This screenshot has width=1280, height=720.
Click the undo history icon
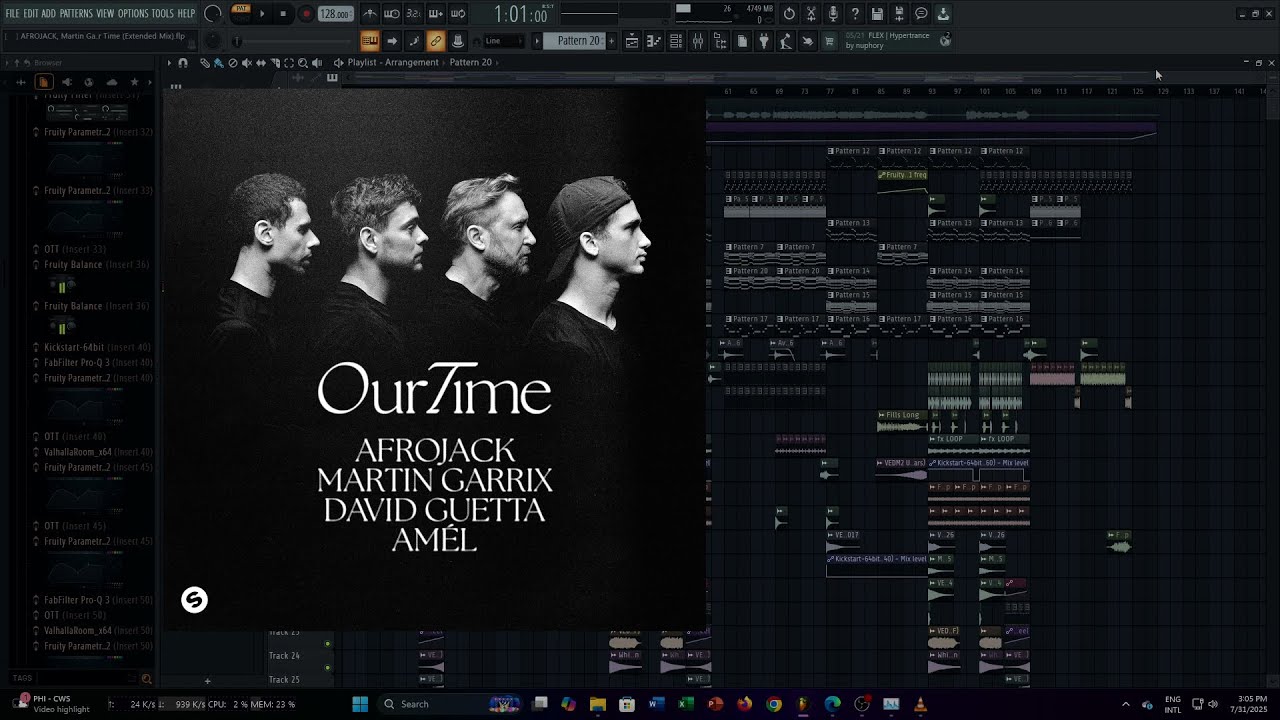point(789,14)
